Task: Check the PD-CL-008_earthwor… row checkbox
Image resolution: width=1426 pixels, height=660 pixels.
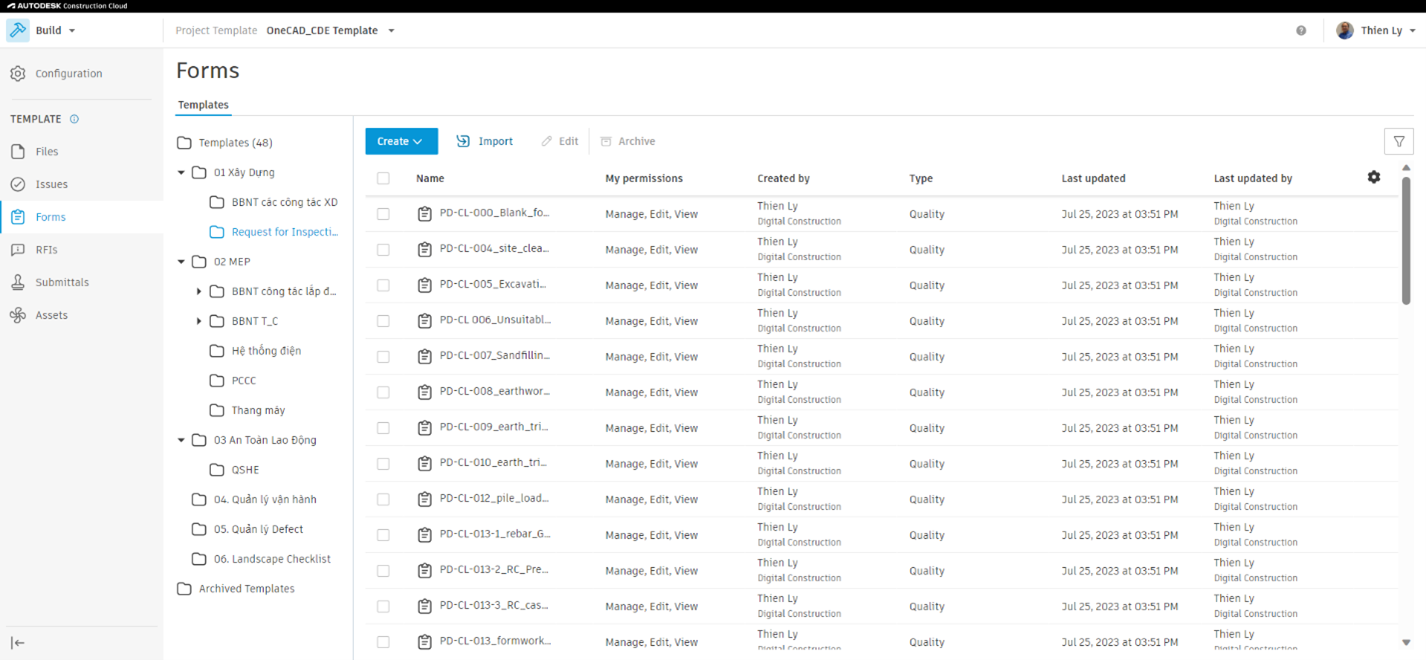Action: [x=383, y=393]
